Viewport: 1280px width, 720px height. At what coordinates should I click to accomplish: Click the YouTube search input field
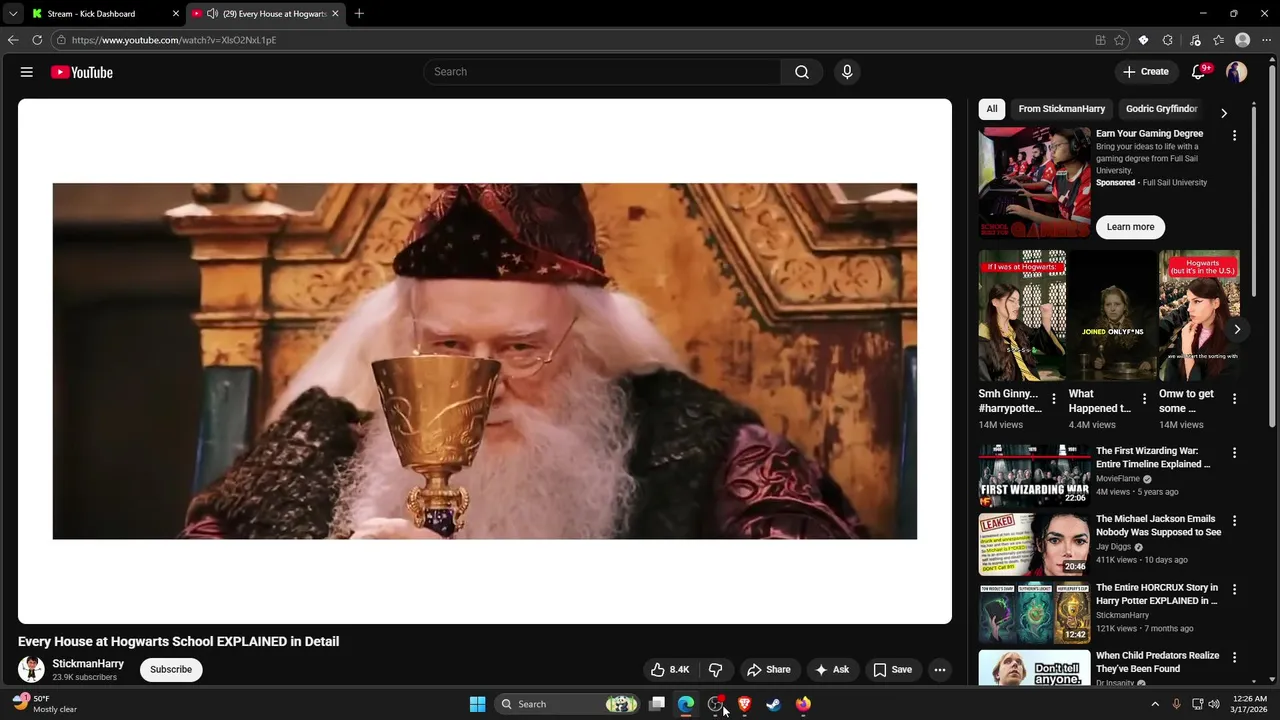pyautogui.click(x=602, y=72)
